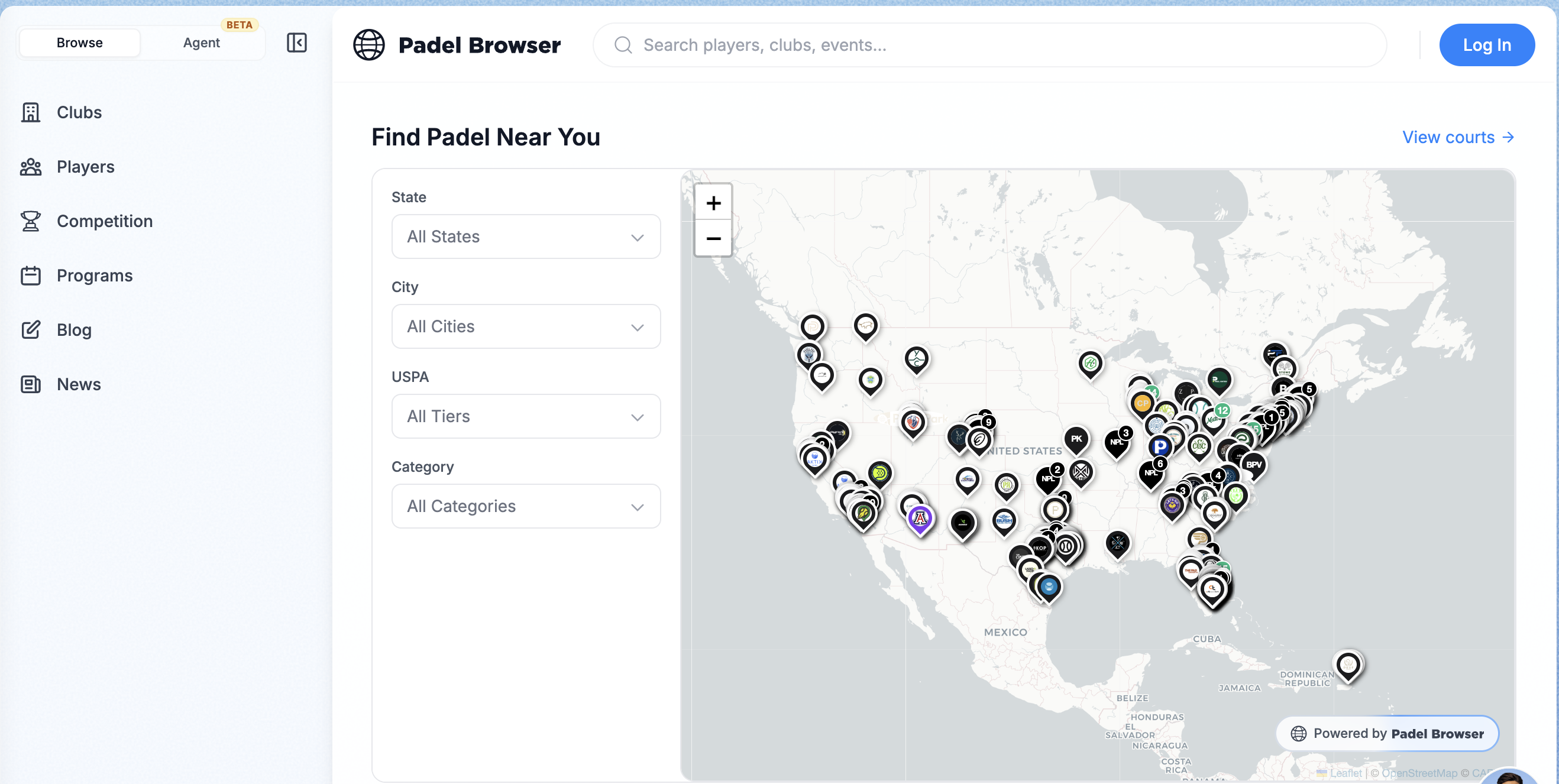The width and height of the screenshot is (1559, 784).
Task: Open Clubs in the sidebar
Action: 79,112
